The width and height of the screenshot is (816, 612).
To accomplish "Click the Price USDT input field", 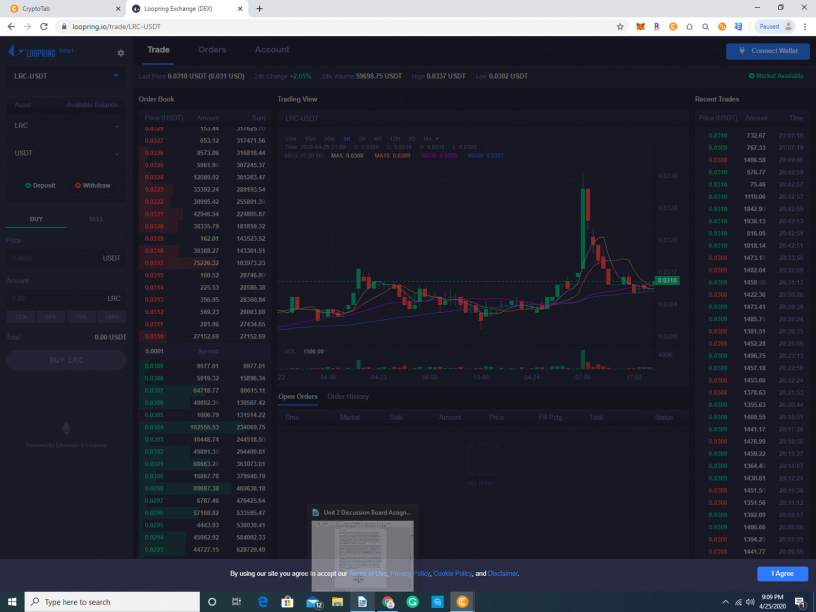I will [66, 258].
